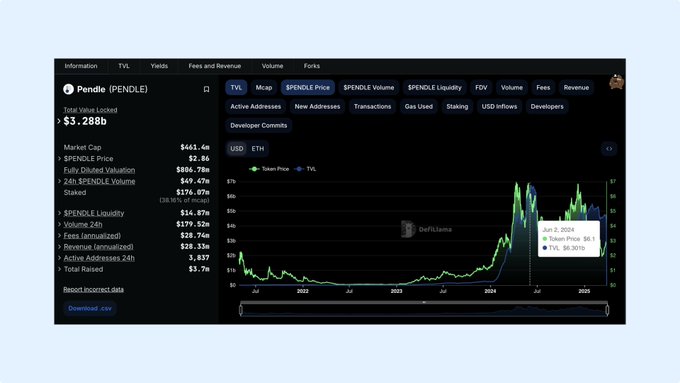This screenshot has height=383, width=680.
Task: Click the Staked $176.07m value
Action: point(193,192)
